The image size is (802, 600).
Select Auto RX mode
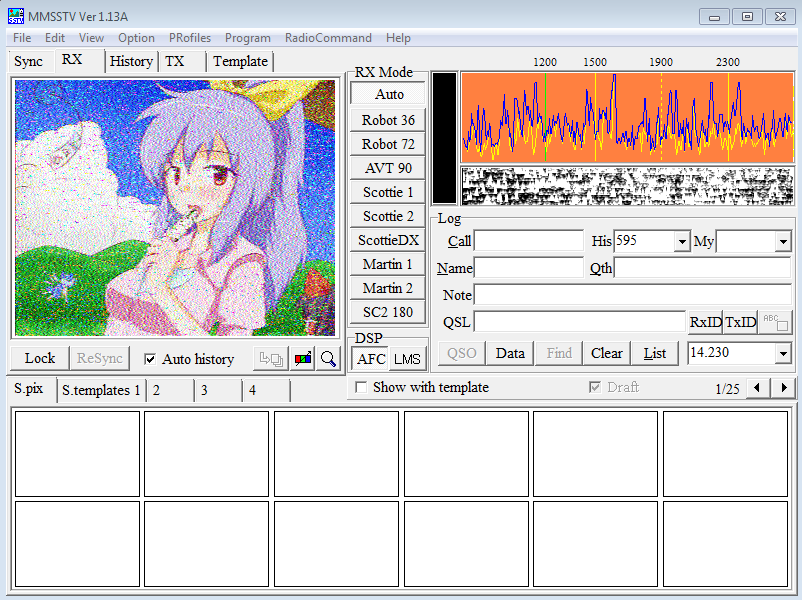388,94
